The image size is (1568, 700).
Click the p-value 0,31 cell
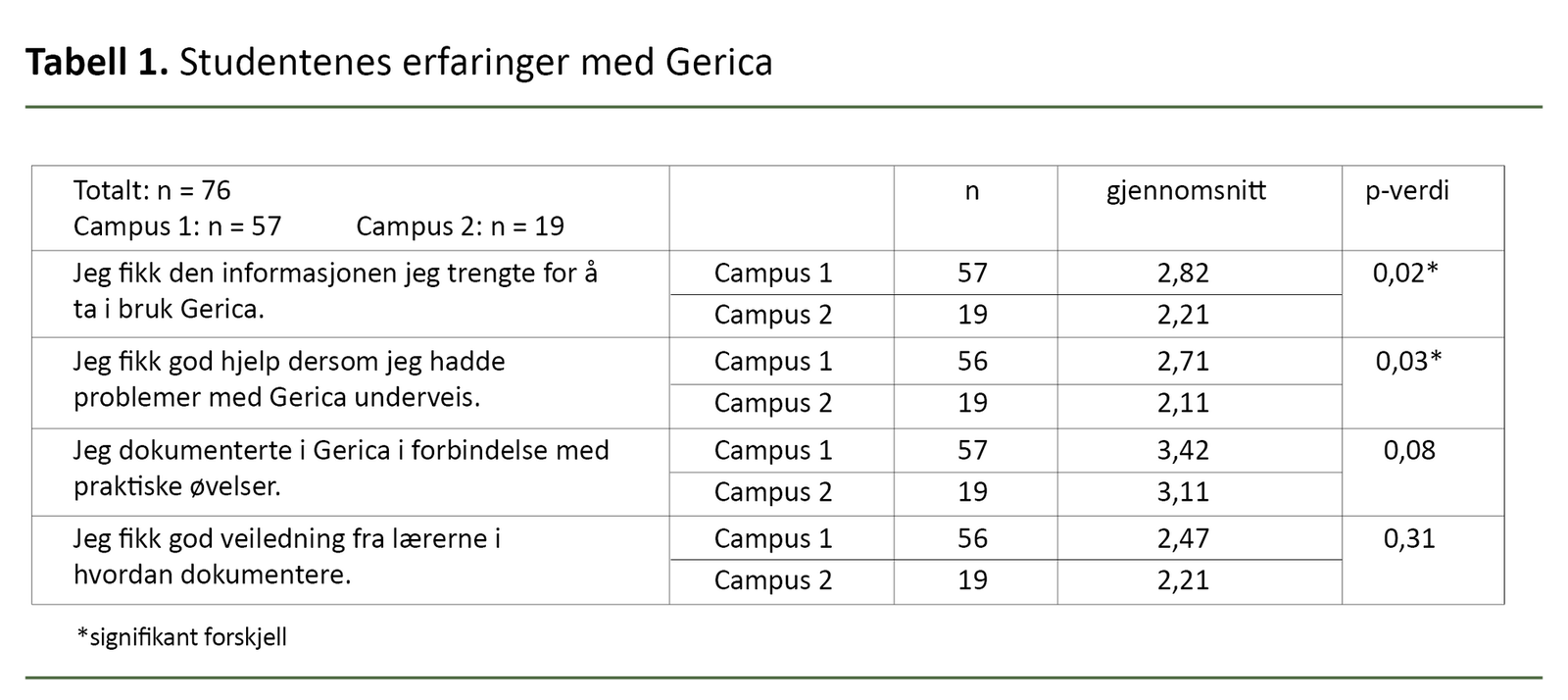[1408, 538]
